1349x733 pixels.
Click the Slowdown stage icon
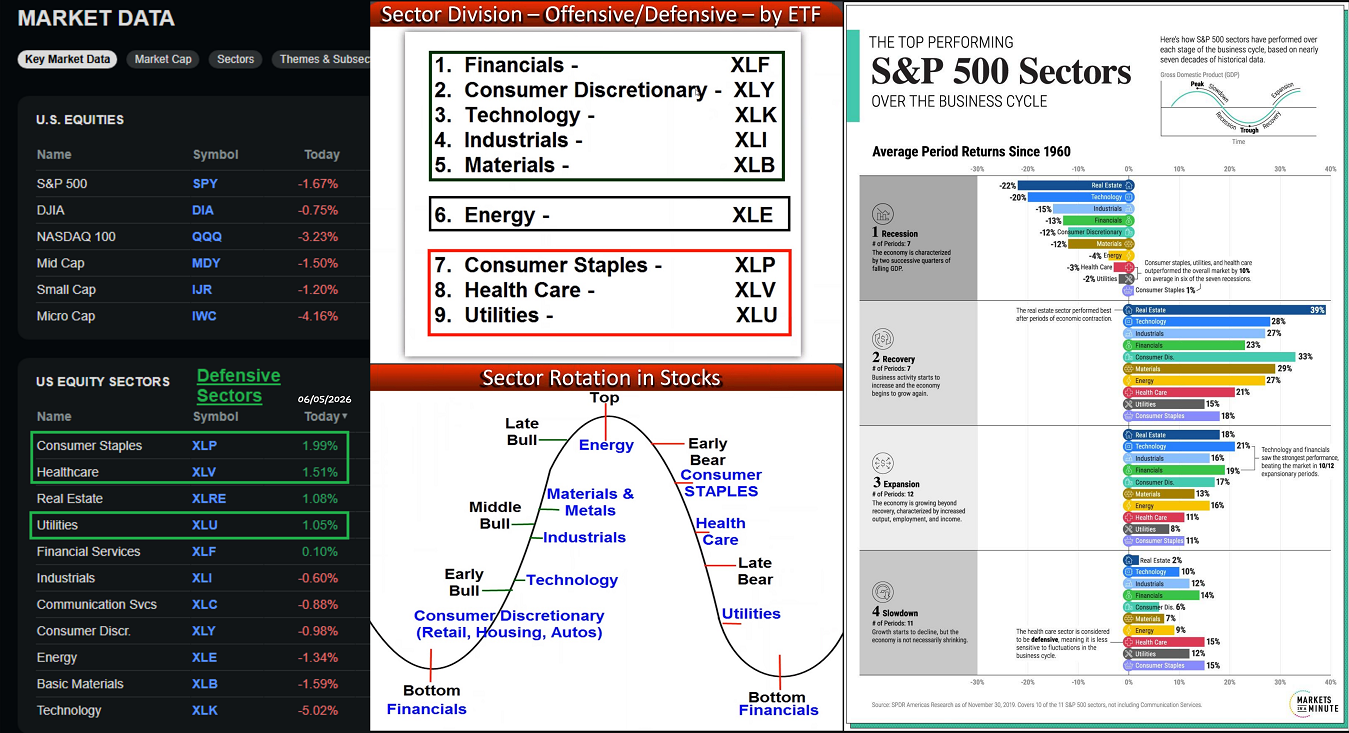[x=883, y=593]
